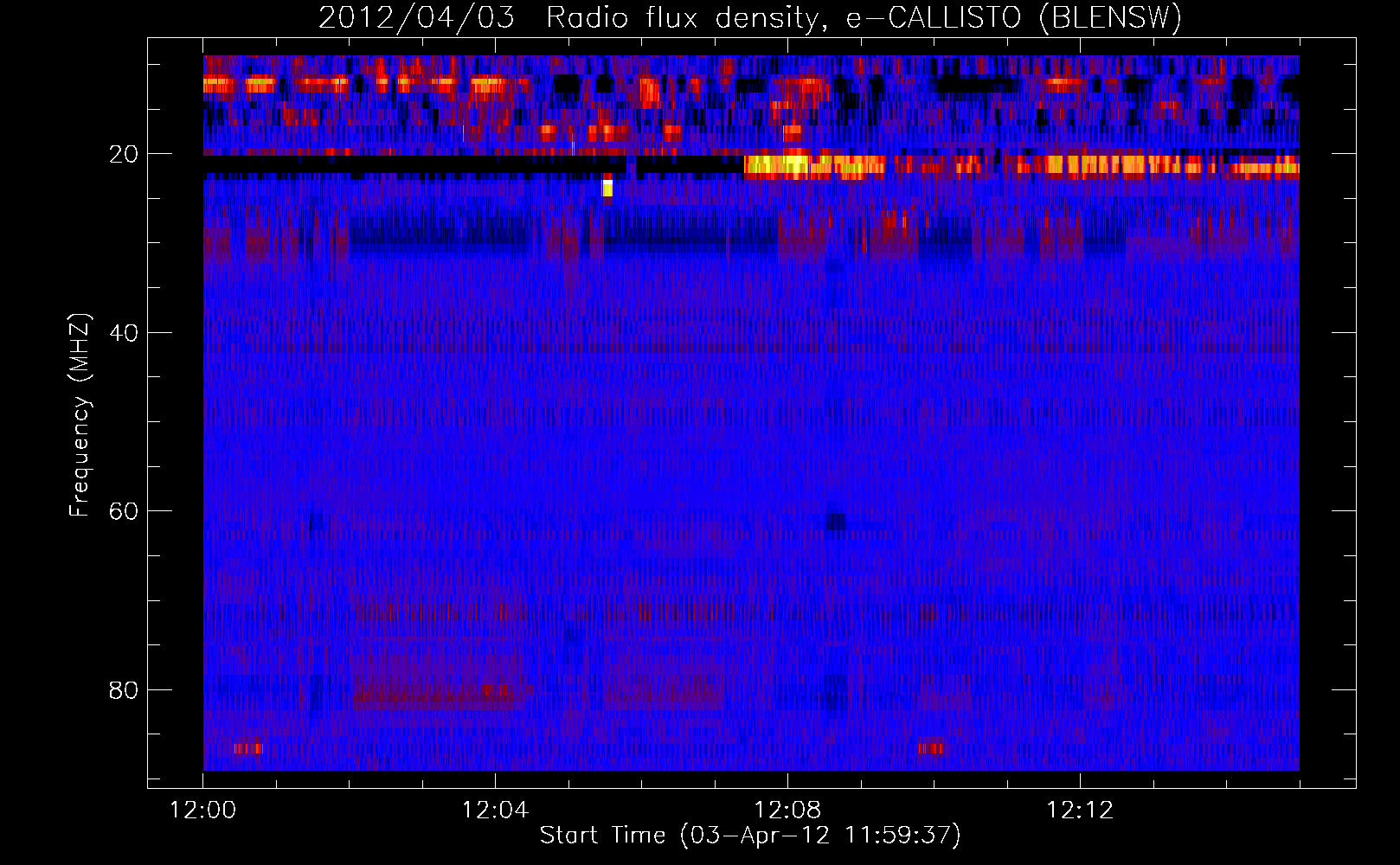Click the '40' frequency tick label

coord(125,333)
